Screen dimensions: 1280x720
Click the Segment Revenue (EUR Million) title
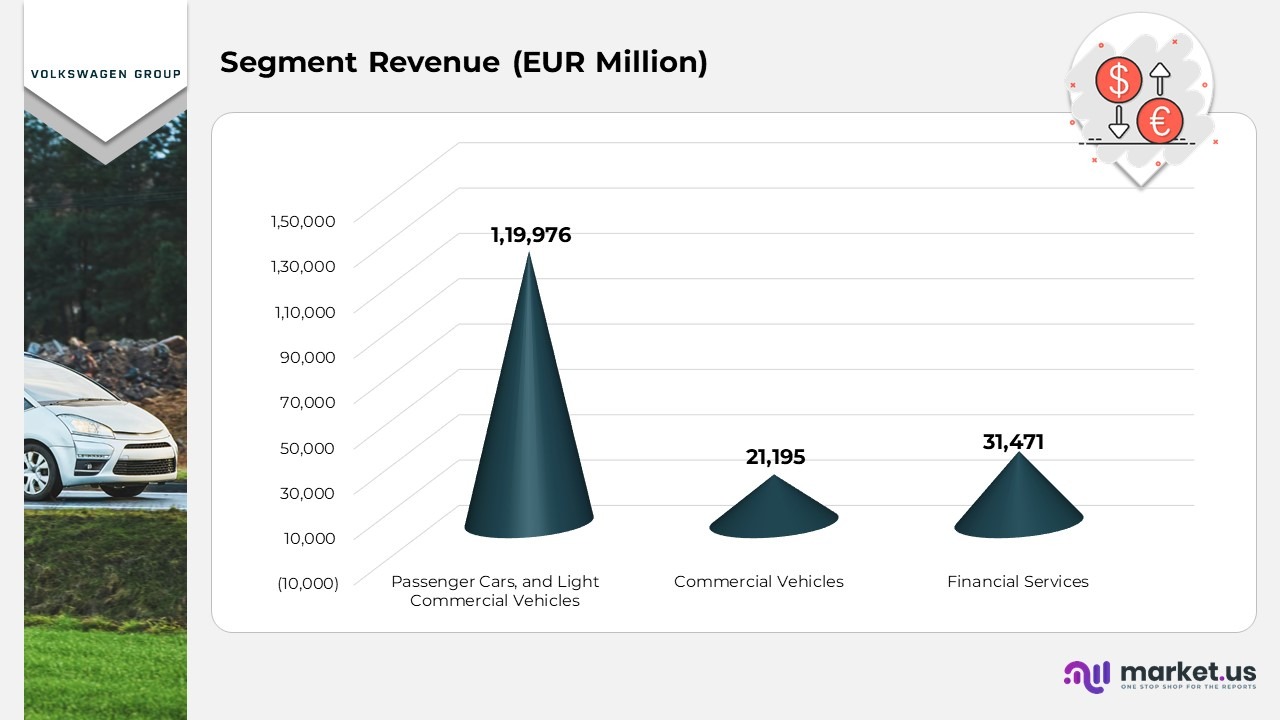[x=464, y=62]
